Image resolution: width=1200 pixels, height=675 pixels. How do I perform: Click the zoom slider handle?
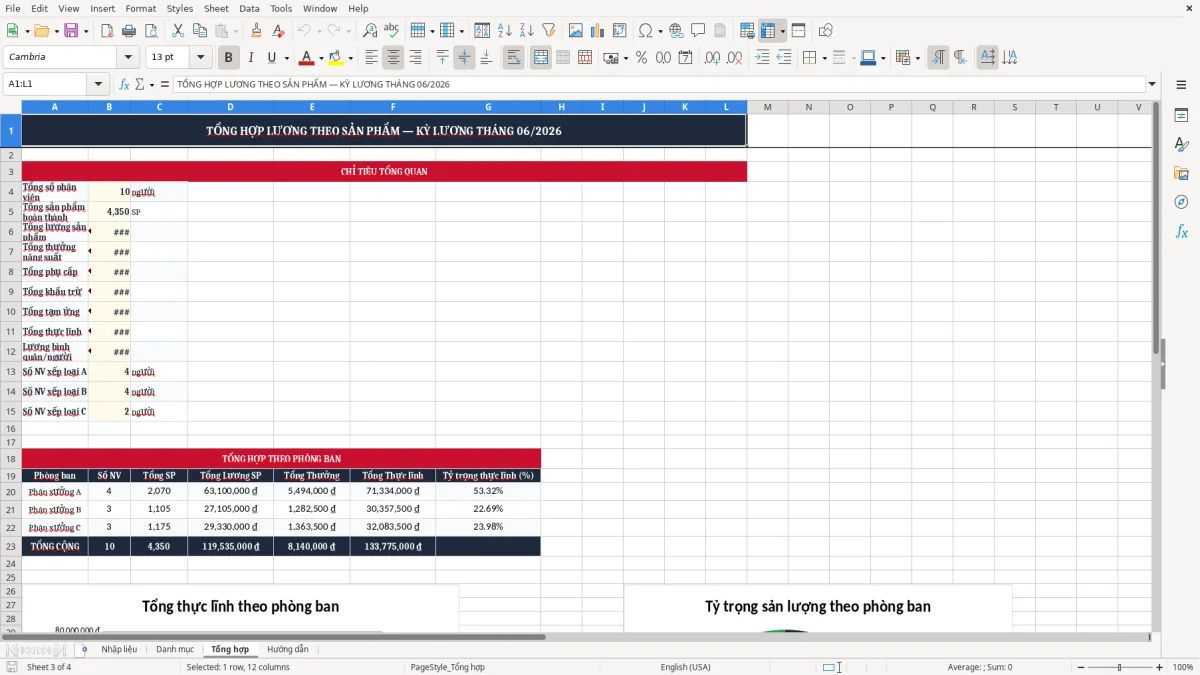(x=1119, y=667)
